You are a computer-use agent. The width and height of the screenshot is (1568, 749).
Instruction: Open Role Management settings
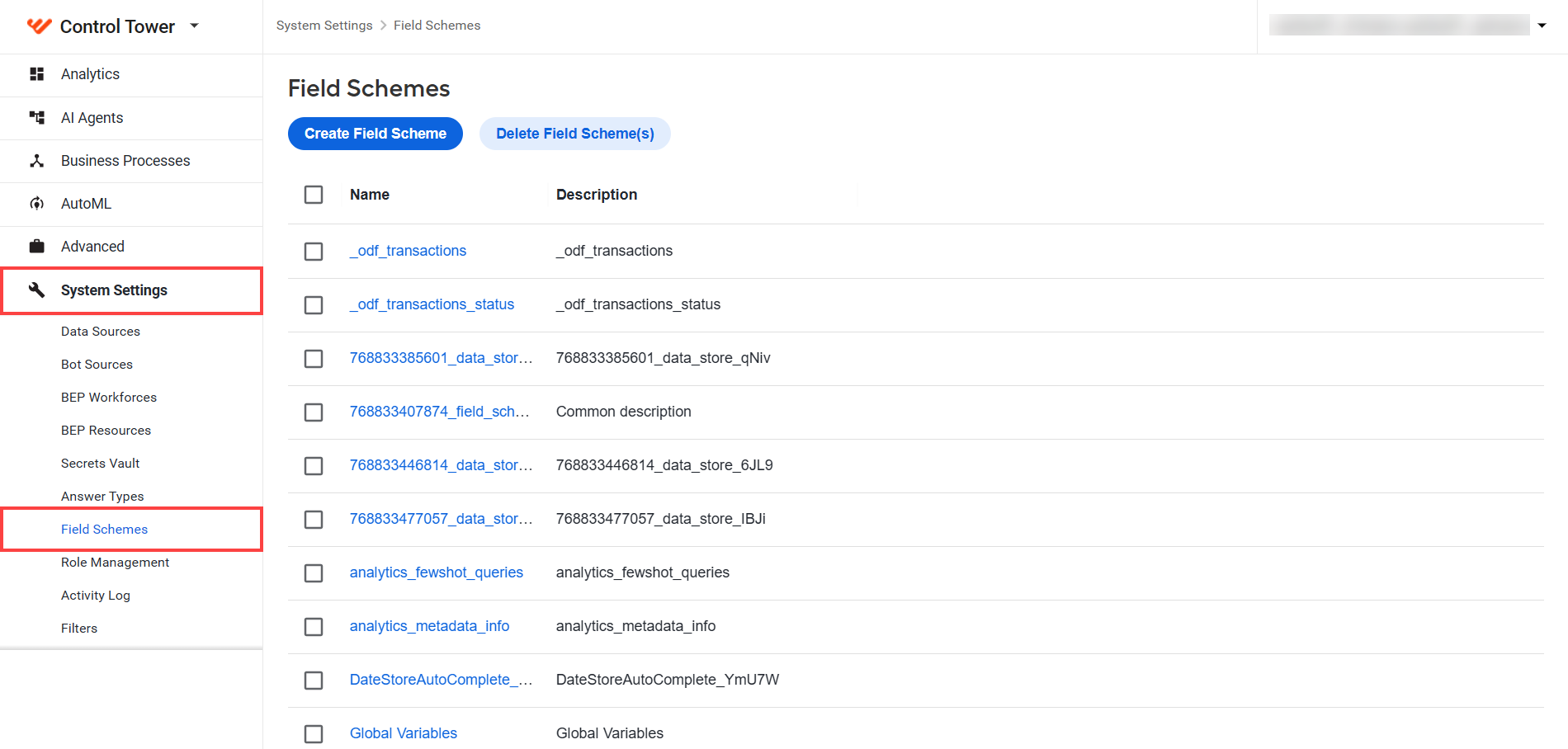[115, 563]
